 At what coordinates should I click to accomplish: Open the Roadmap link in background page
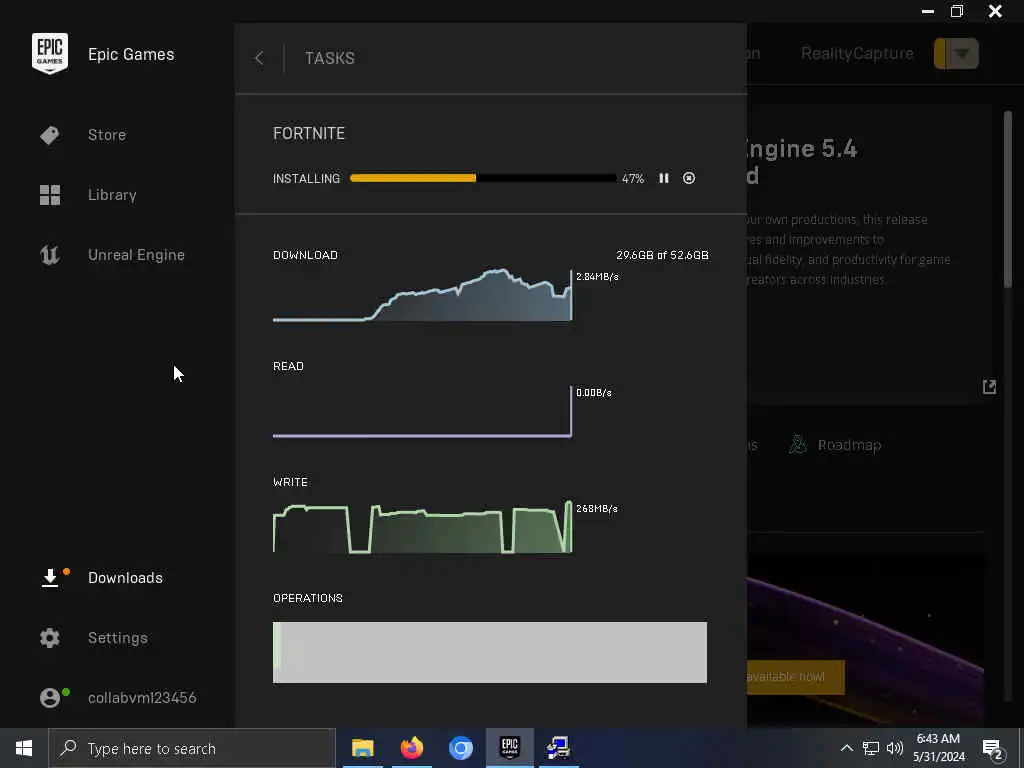[849, 445]
